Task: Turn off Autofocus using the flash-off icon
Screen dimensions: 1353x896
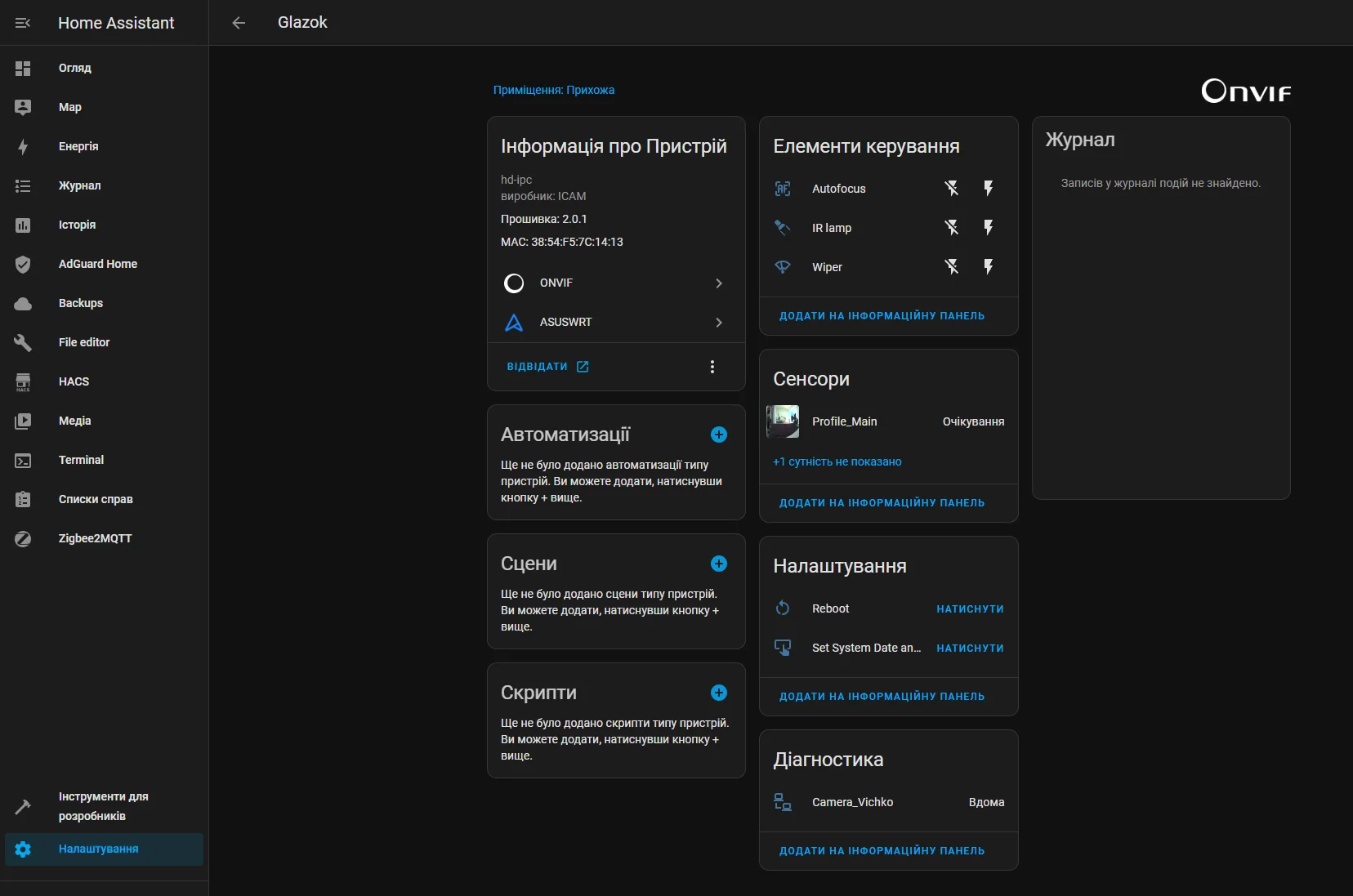Action: (952, 189)
